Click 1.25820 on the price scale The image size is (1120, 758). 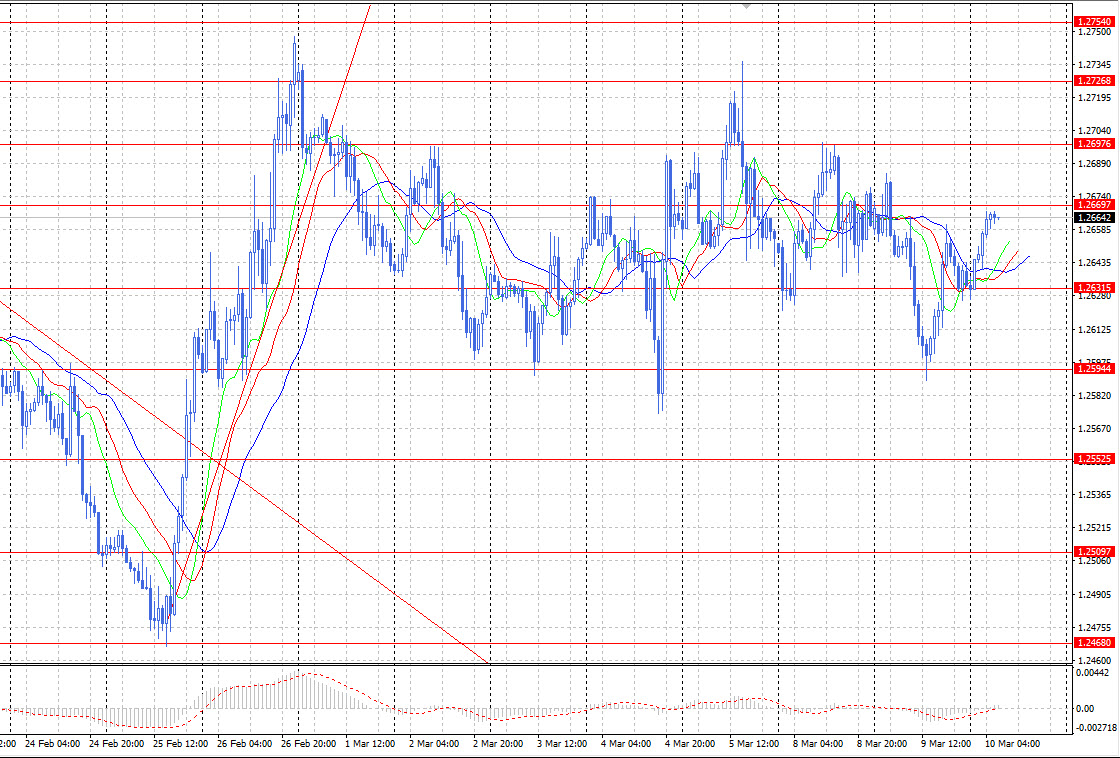1094,396
